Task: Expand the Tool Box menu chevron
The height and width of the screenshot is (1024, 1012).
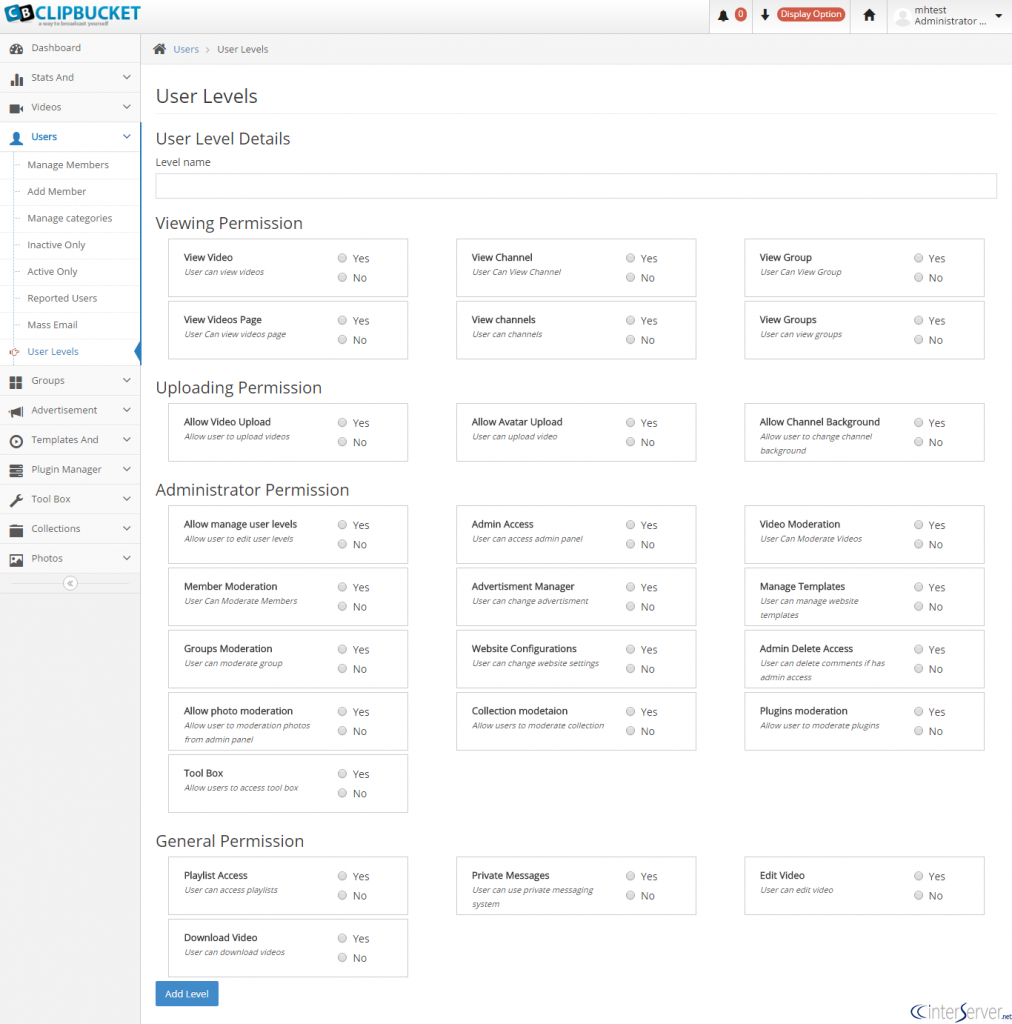Action: tap(127, 498)
